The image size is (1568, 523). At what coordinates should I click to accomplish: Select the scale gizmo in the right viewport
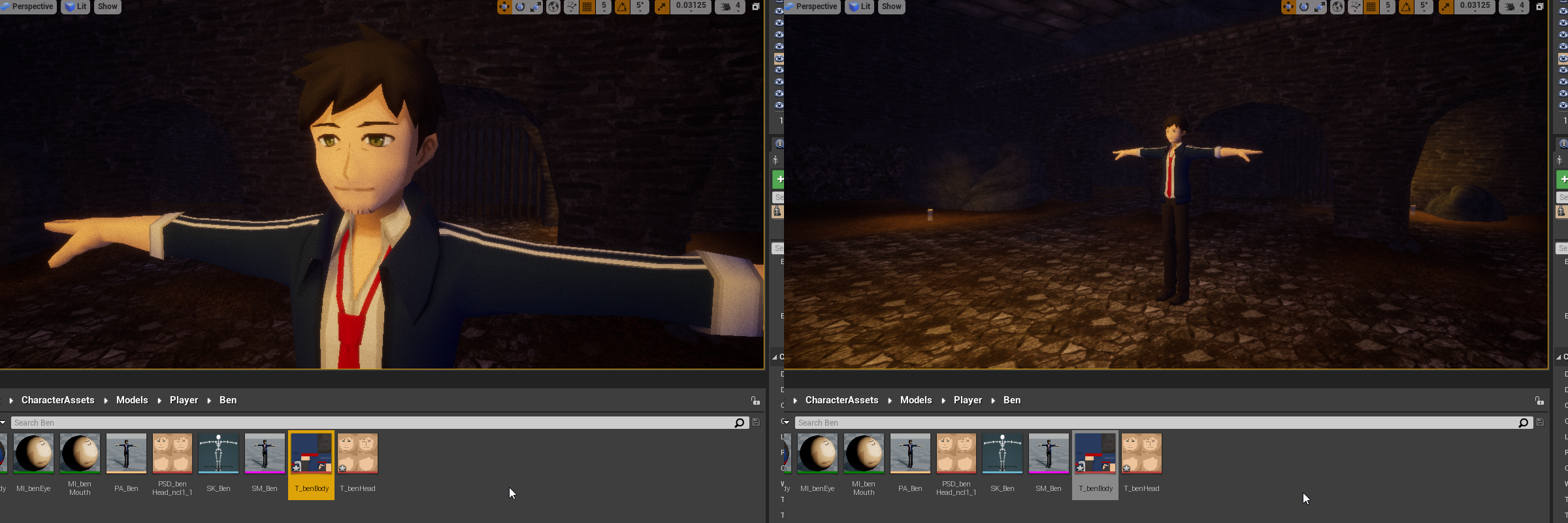[1320, 7]
